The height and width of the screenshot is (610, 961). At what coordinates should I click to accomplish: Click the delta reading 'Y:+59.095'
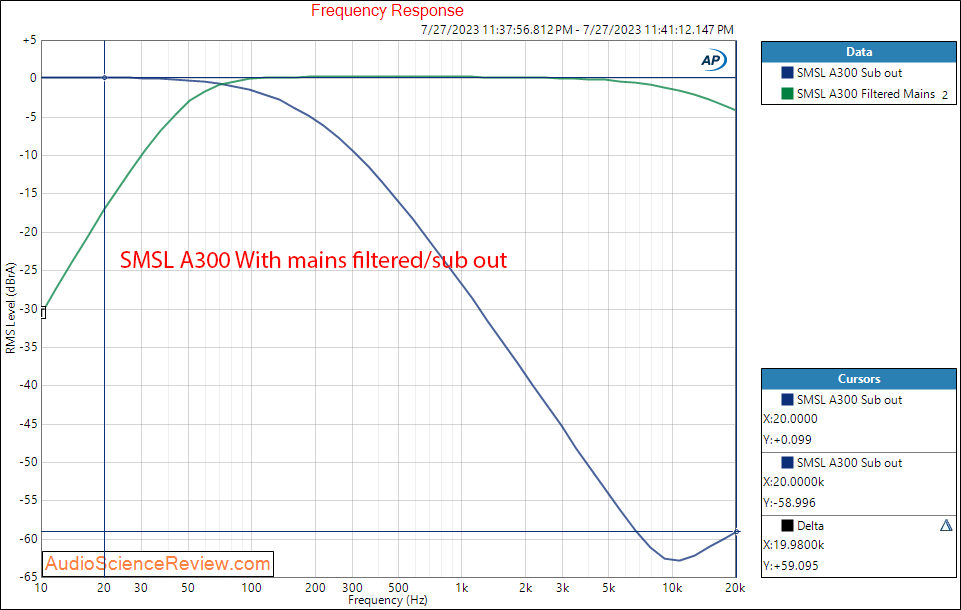[791, 566]
